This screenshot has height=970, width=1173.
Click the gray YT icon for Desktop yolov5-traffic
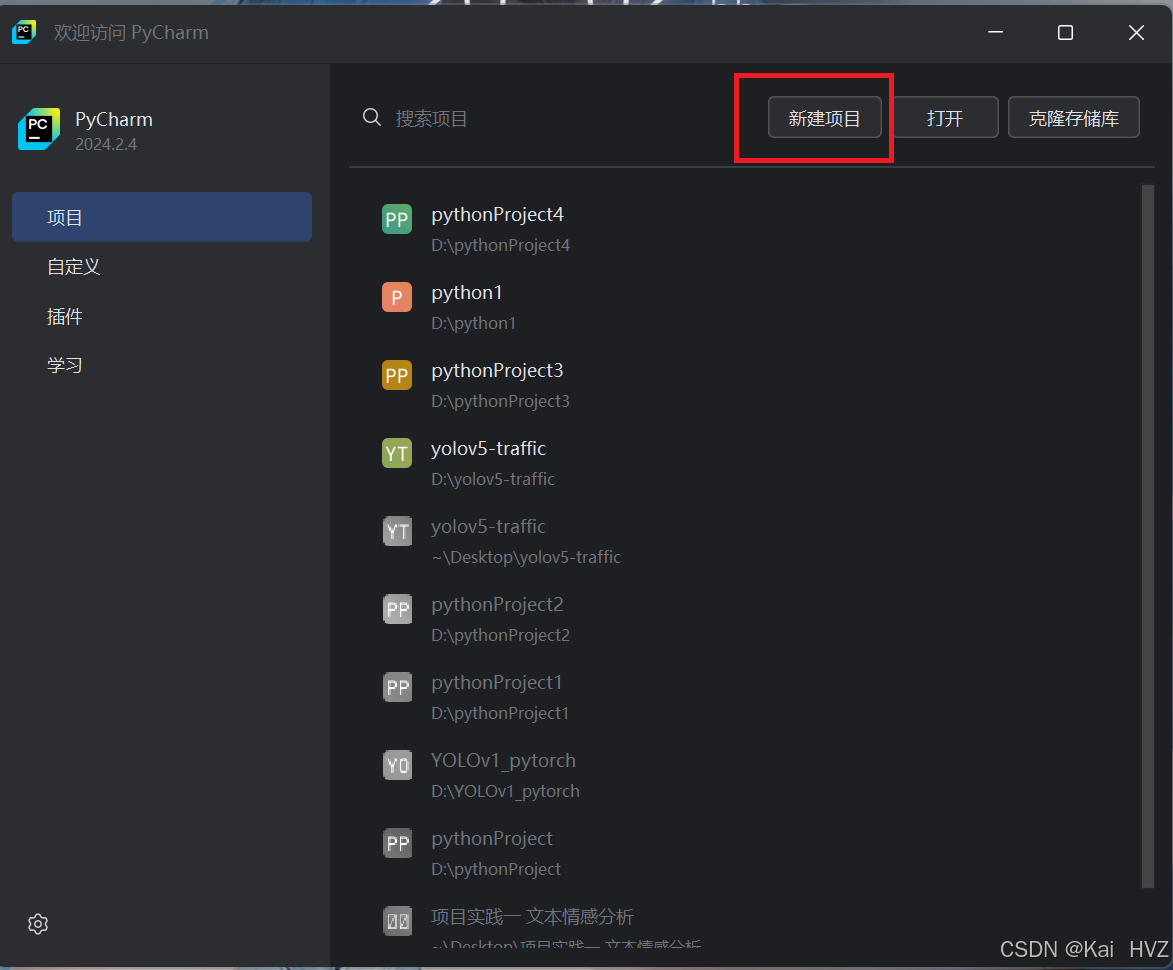pos(396,531)
